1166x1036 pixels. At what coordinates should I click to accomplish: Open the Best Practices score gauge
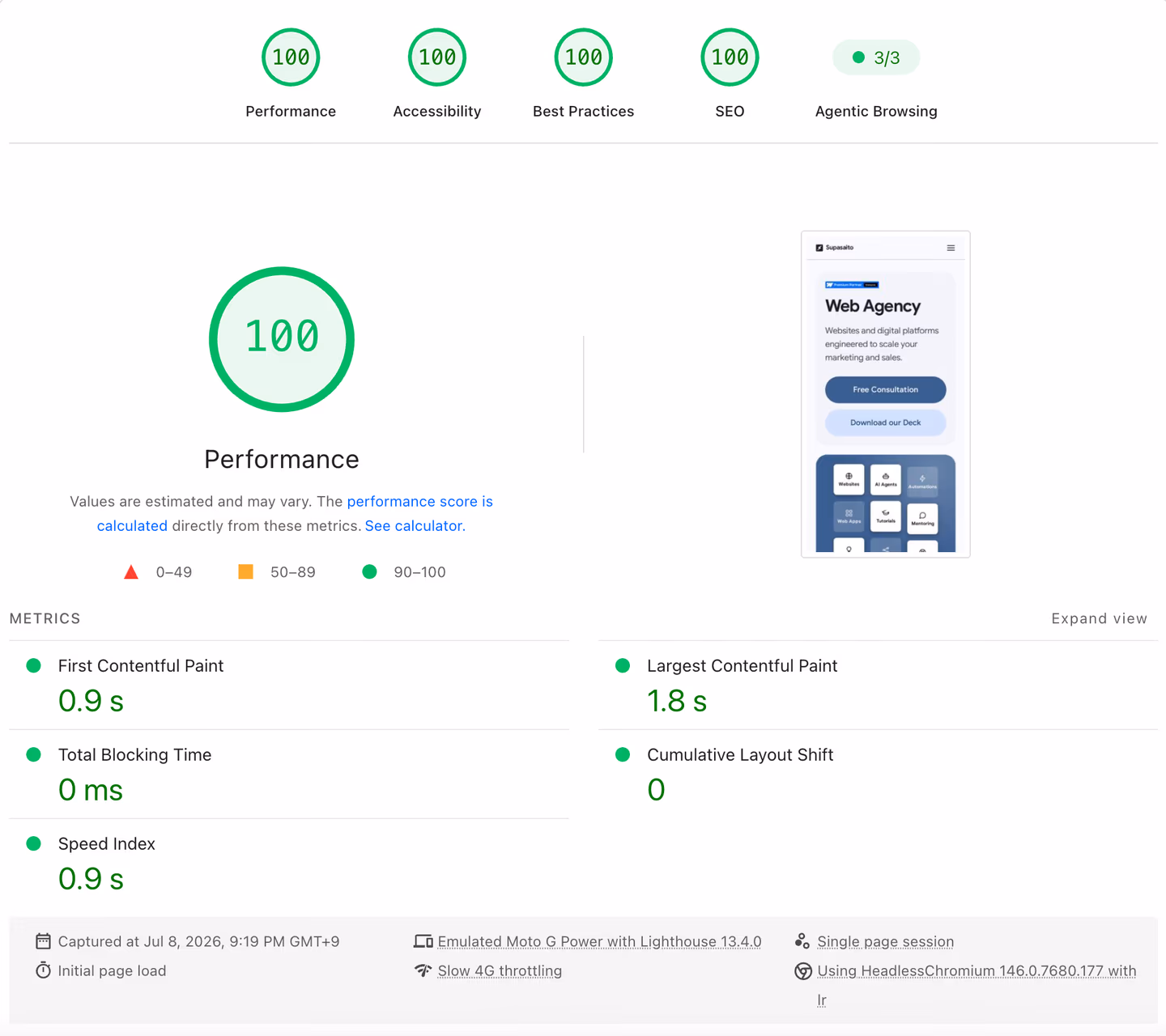(x=583, y=57)
